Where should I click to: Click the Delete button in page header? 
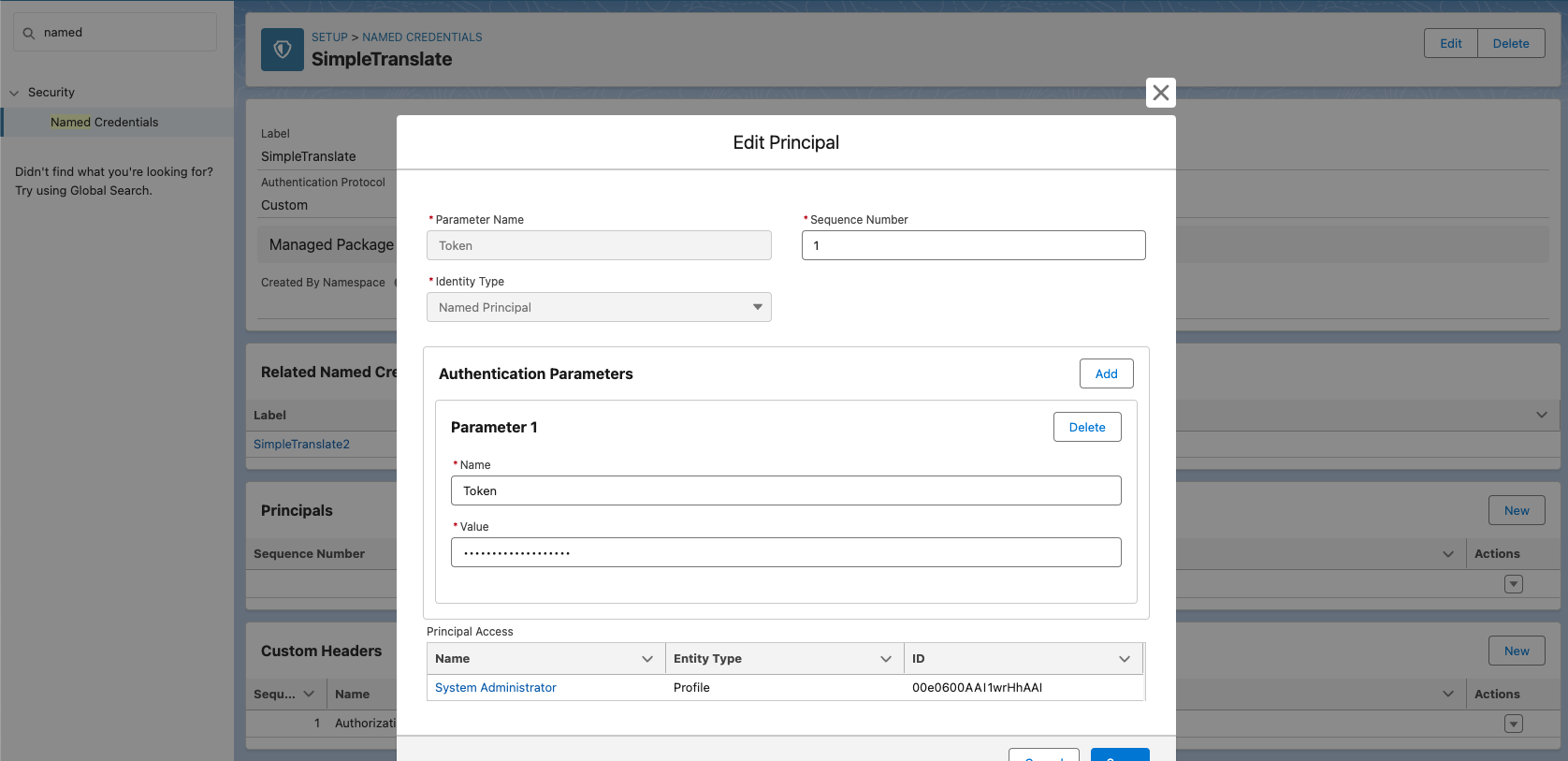[x=1511, y=43]
